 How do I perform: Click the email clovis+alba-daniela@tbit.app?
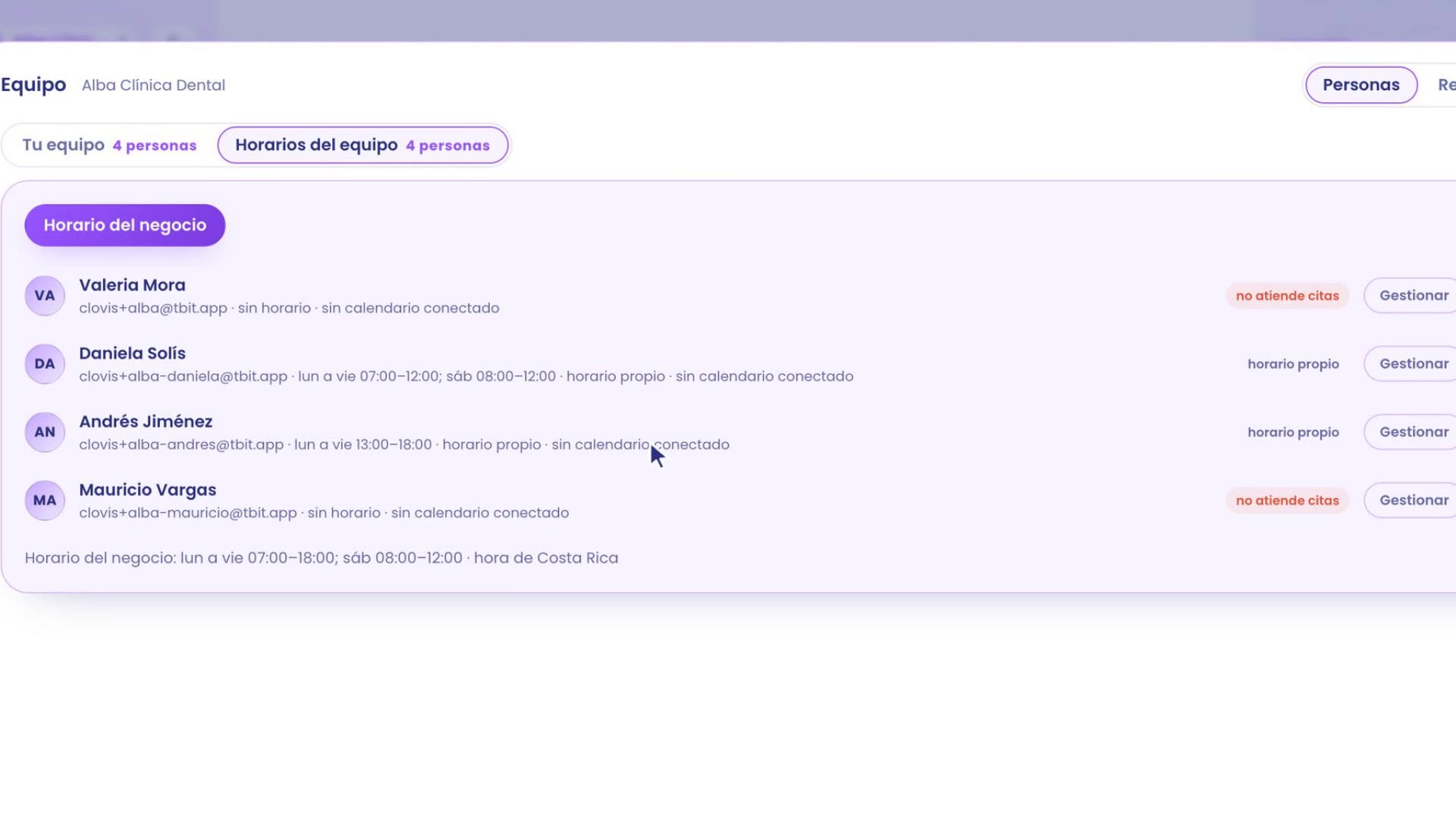click(183, 376)
